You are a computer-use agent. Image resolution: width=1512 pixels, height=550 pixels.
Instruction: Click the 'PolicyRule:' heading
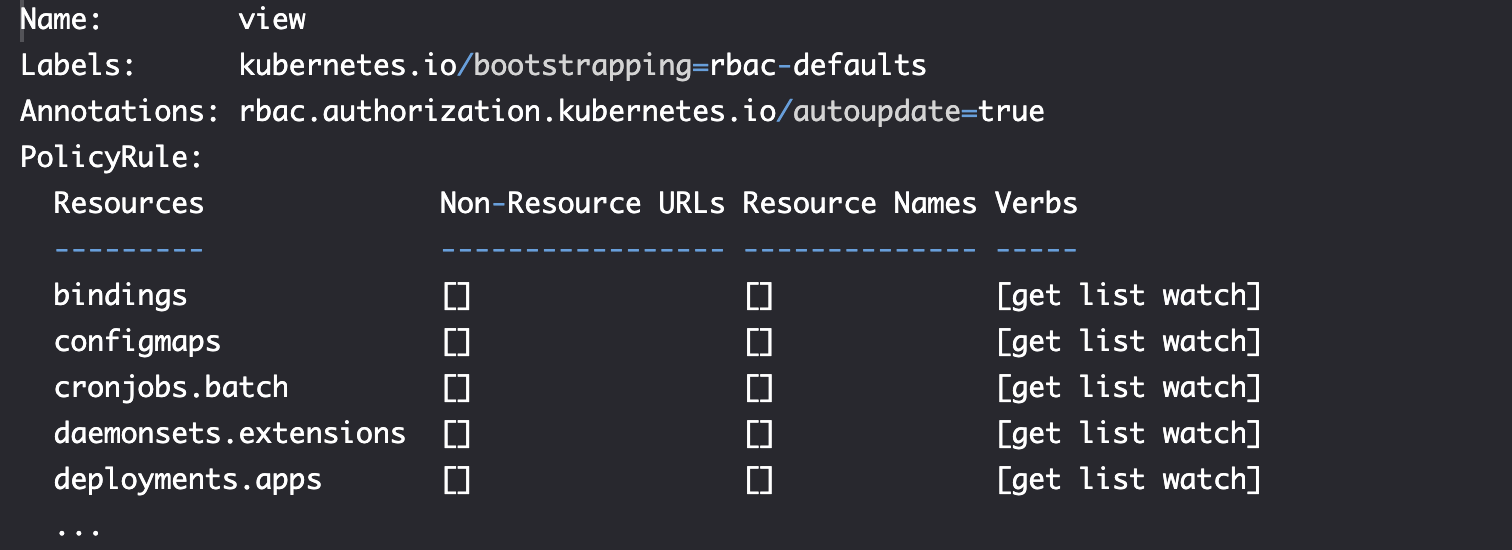(x=111, y=157)
